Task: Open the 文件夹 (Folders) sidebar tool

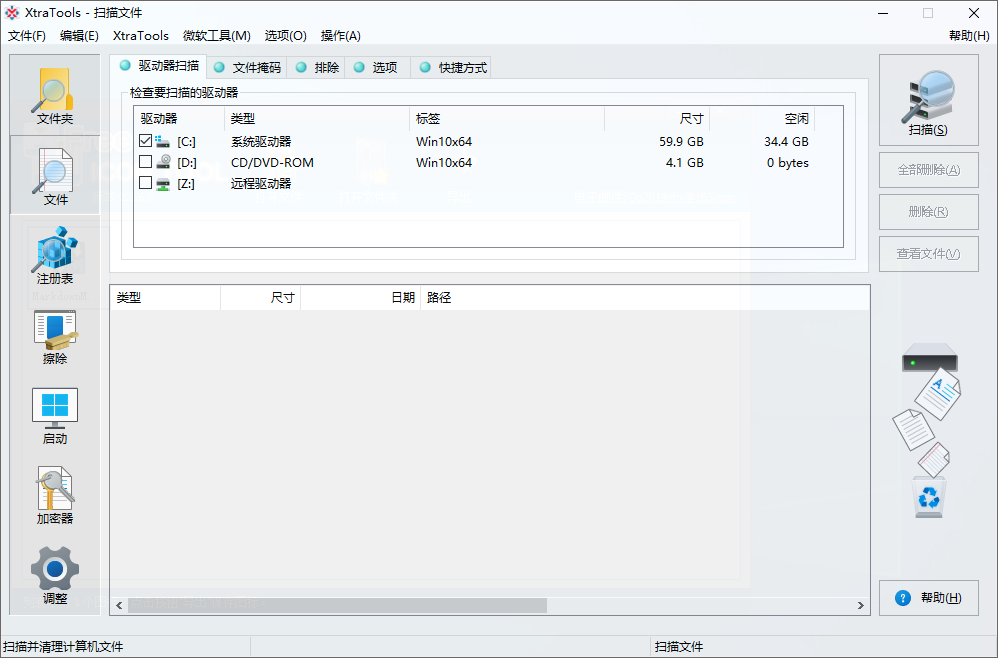Action: [54, 93]
